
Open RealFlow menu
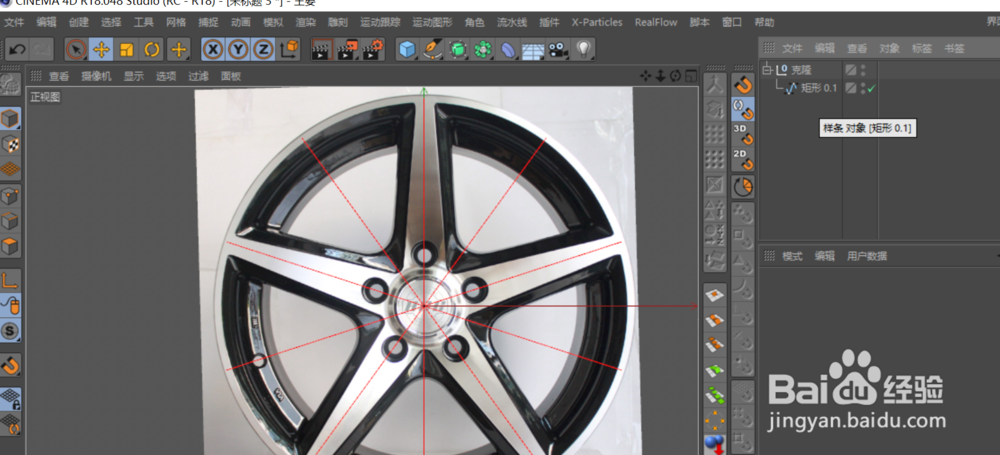point(656,22)
